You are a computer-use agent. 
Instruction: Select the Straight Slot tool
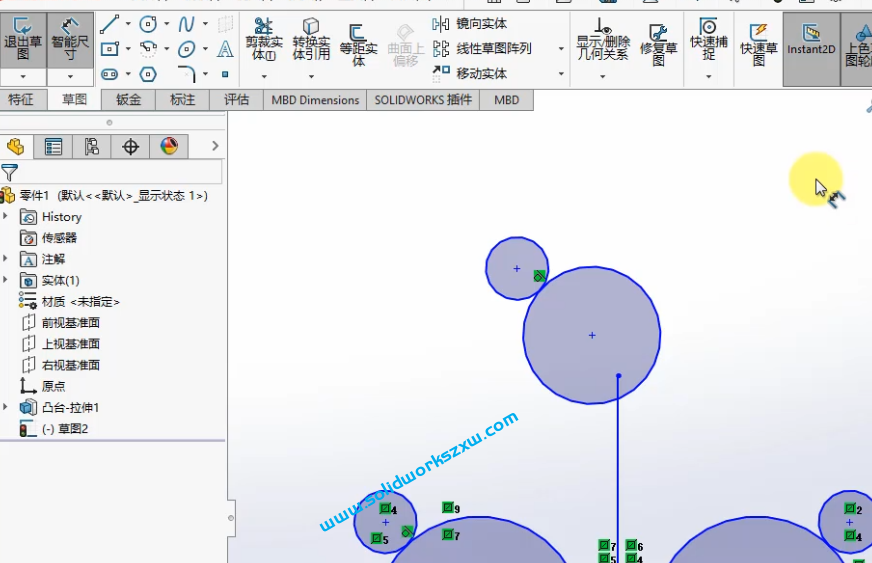(110, 73)
